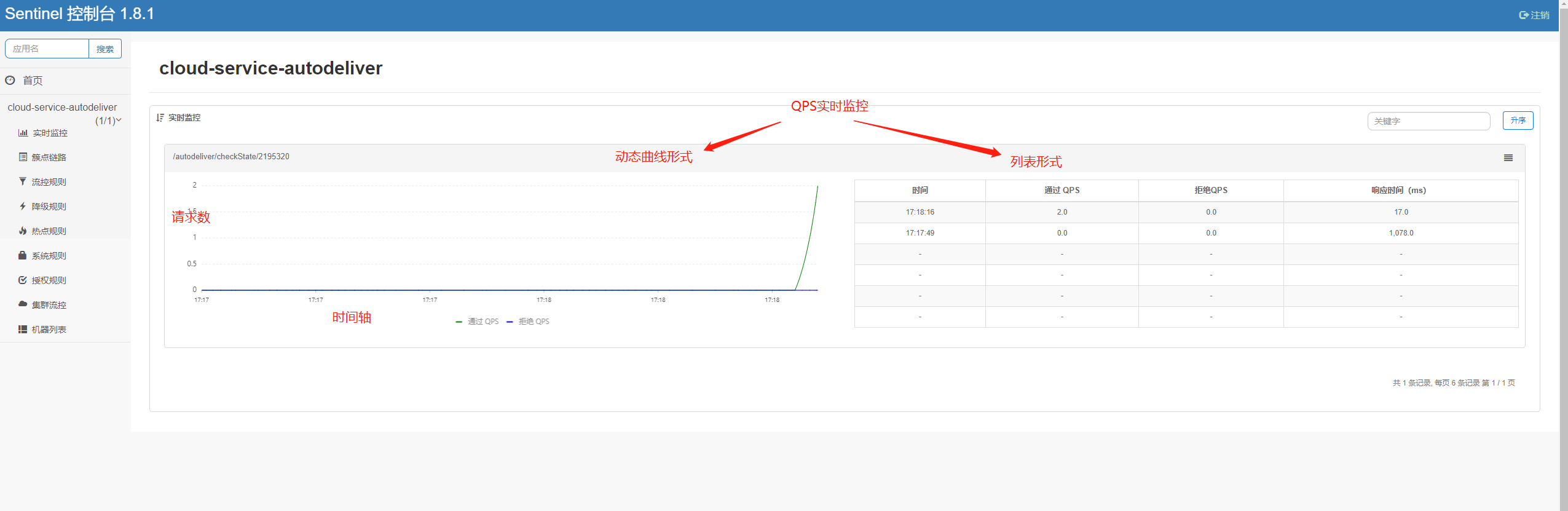Open 集群流控 menu item
This screenshot has width=1568, height=511.
pos(49,305)
